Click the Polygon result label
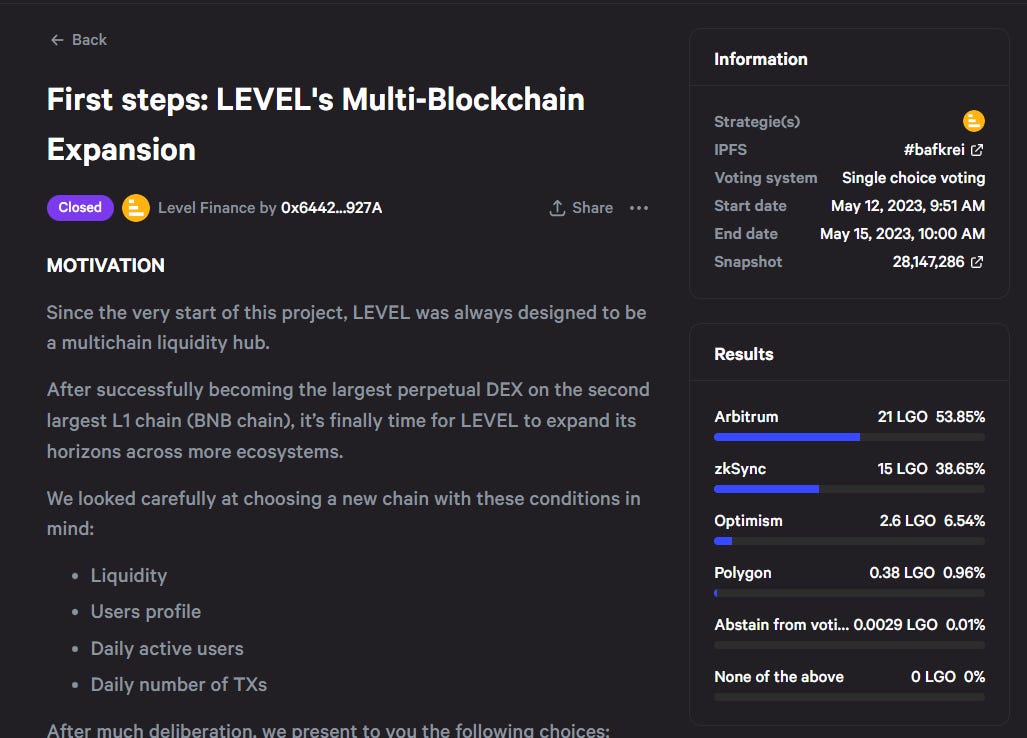 click(x=743, y=573)
